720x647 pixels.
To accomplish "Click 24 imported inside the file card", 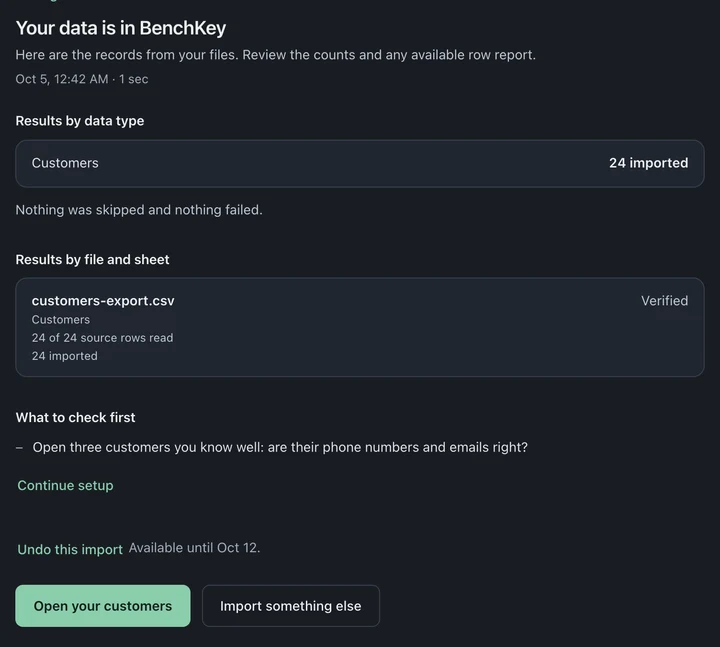I will click(x=64, y=356).
